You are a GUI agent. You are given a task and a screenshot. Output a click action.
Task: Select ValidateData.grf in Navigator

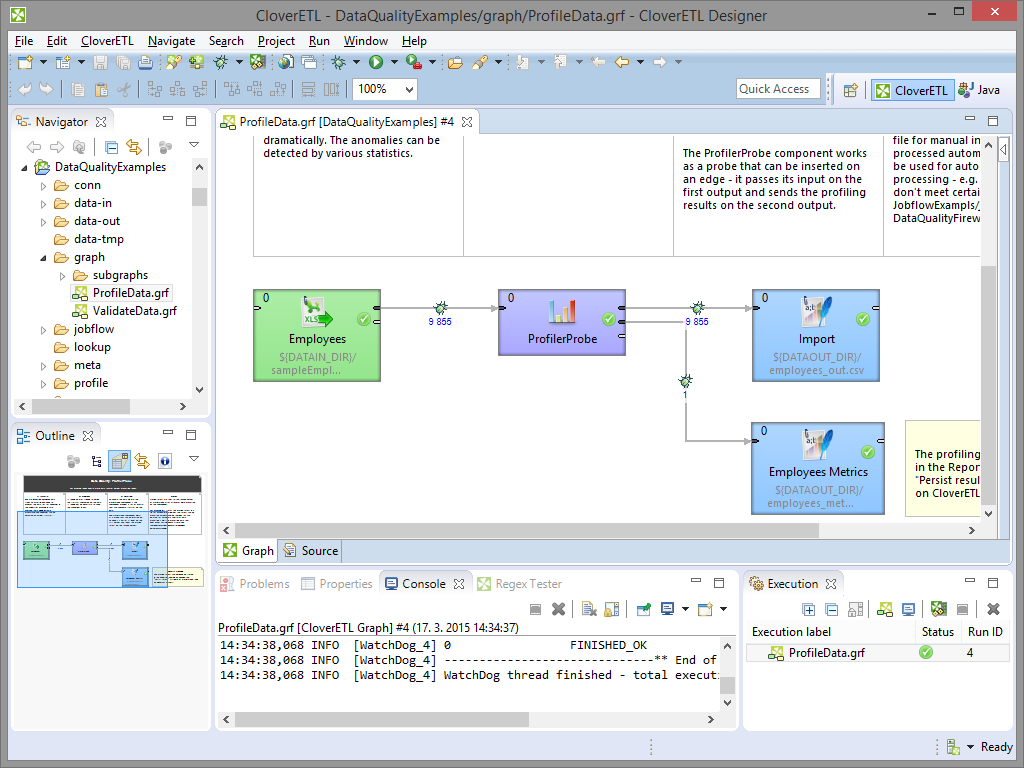[134, 311]
